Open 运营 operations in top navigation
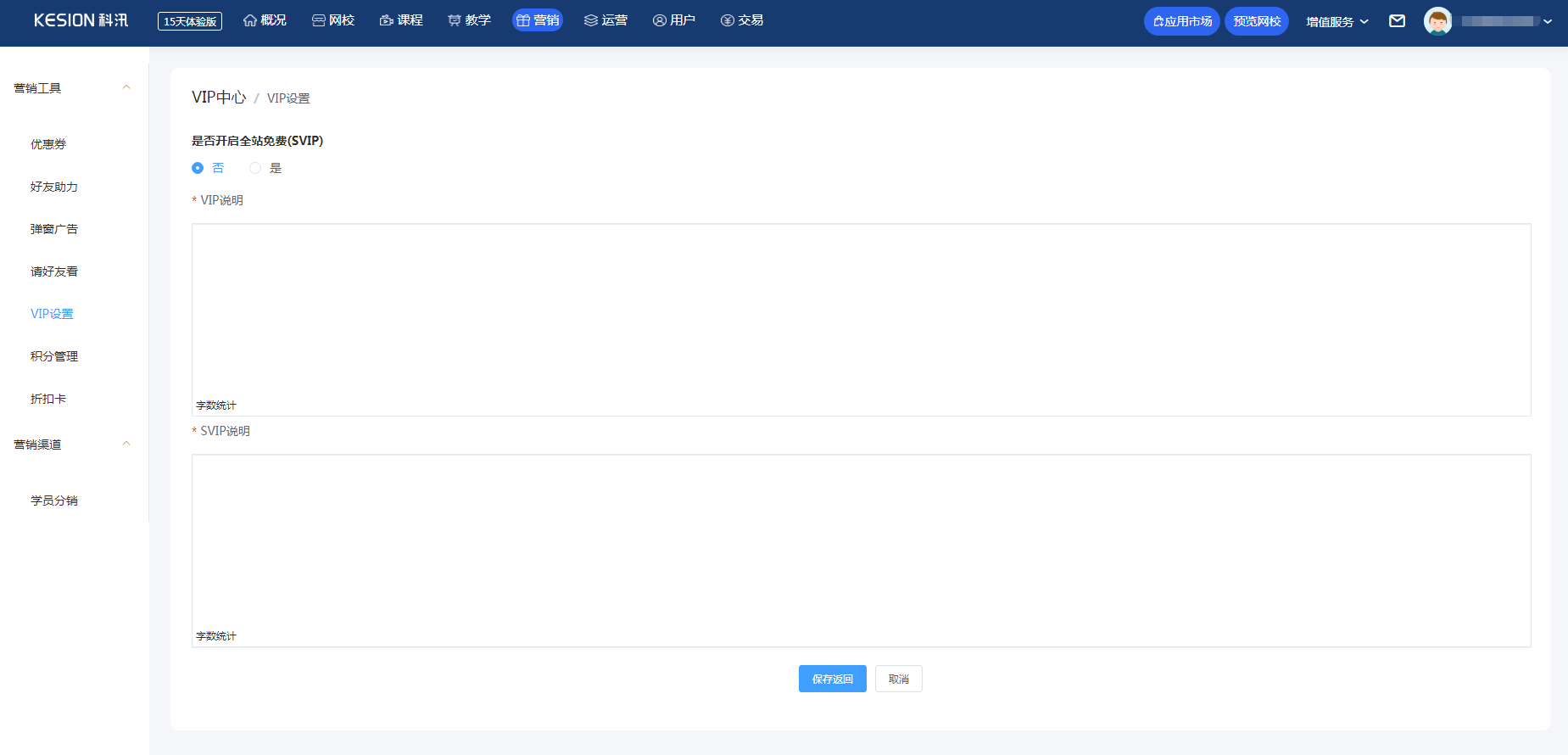1568x755 pixels. [605, 20]
